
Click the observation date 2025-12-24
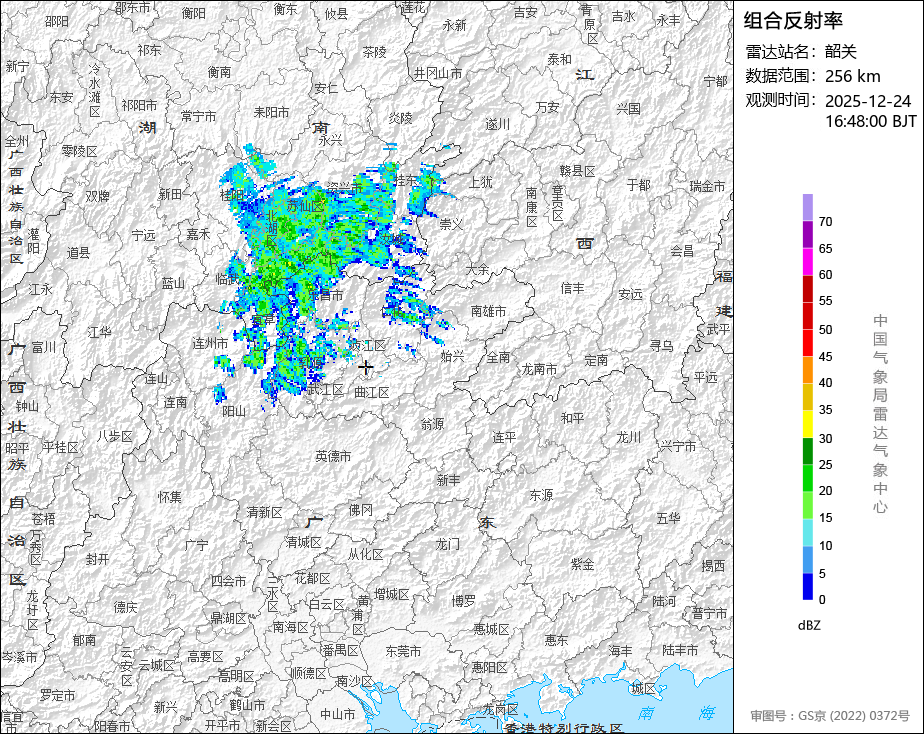[868, 101]
